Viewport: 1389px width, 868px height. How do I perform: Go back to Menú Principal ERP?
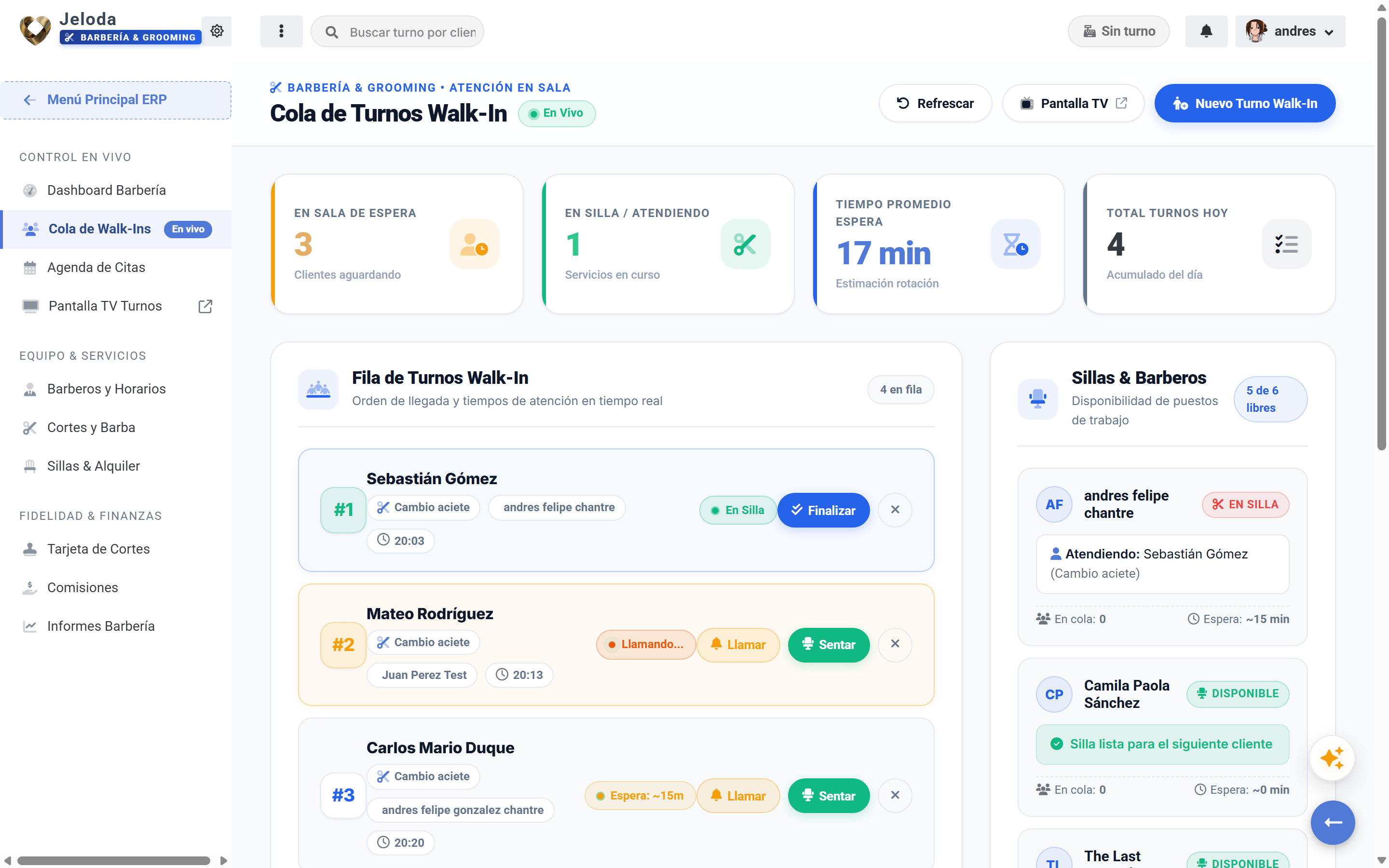pos(116,100)
